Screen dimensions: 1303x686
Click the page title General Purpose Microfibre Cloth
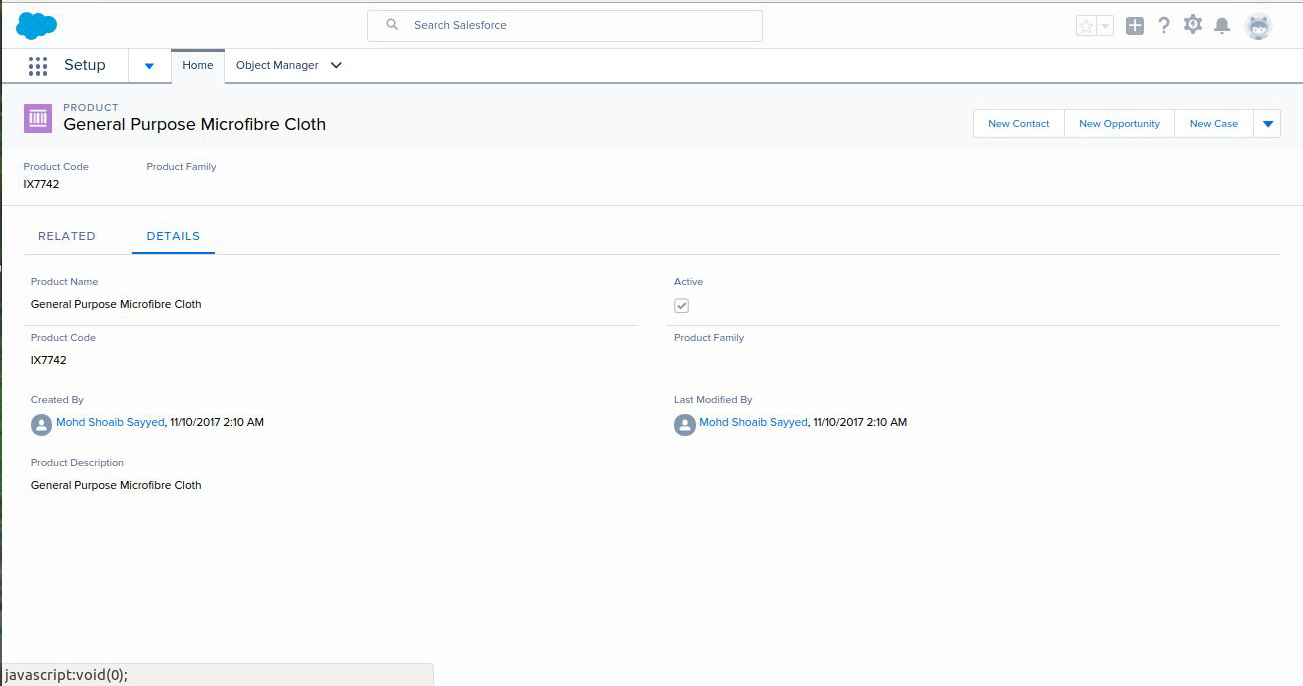point(195,124)
